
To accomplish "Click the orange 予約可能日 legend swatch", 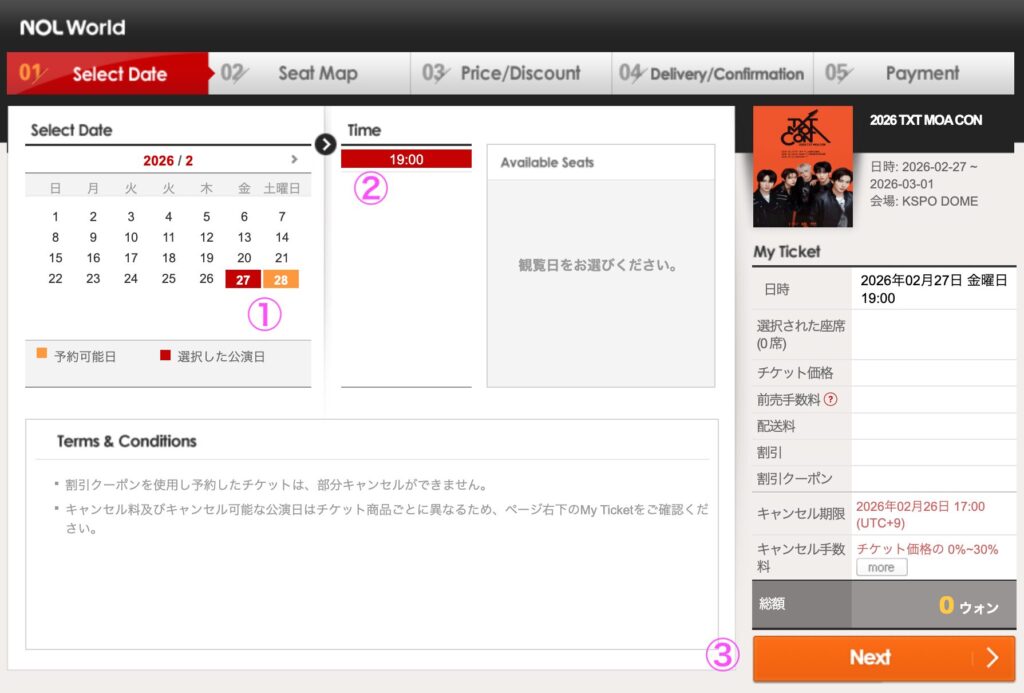I will coord(42,354).
